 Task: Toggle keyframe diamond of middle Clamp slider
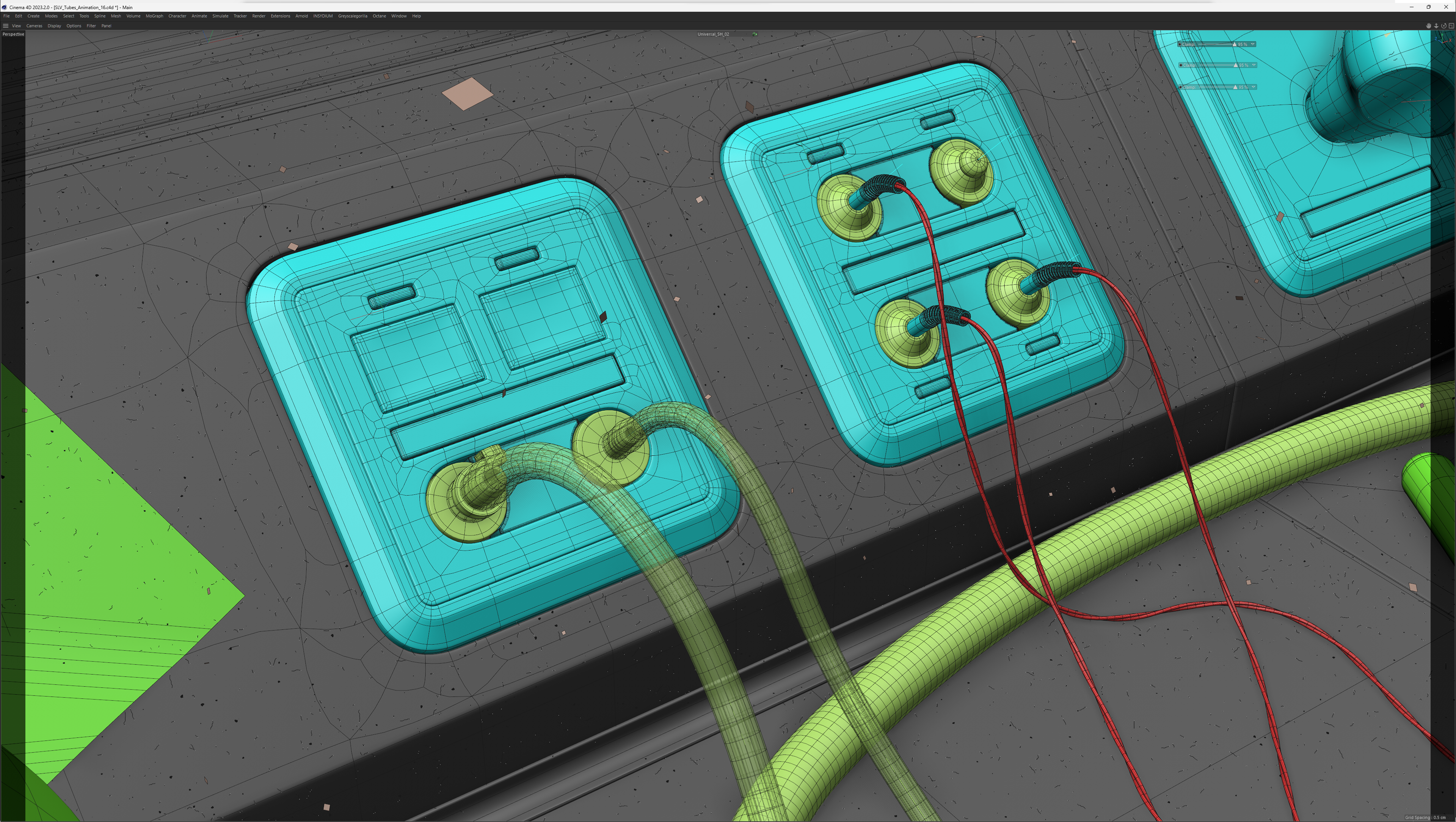[1181, 65]
